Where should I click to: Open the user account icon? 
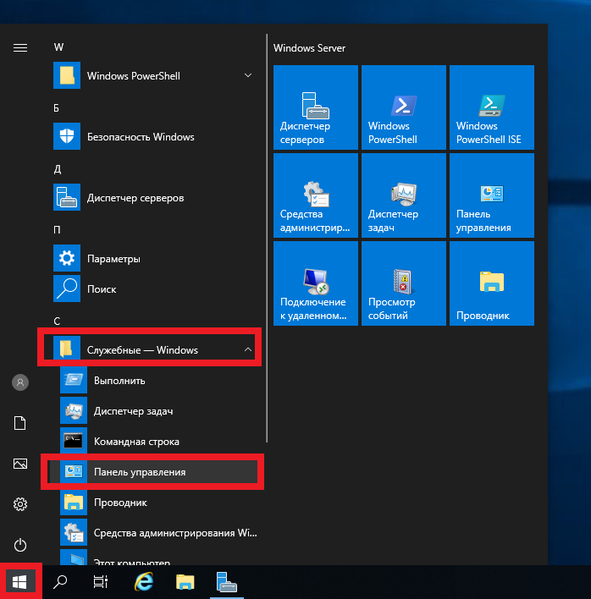click(x=20, y=382)
